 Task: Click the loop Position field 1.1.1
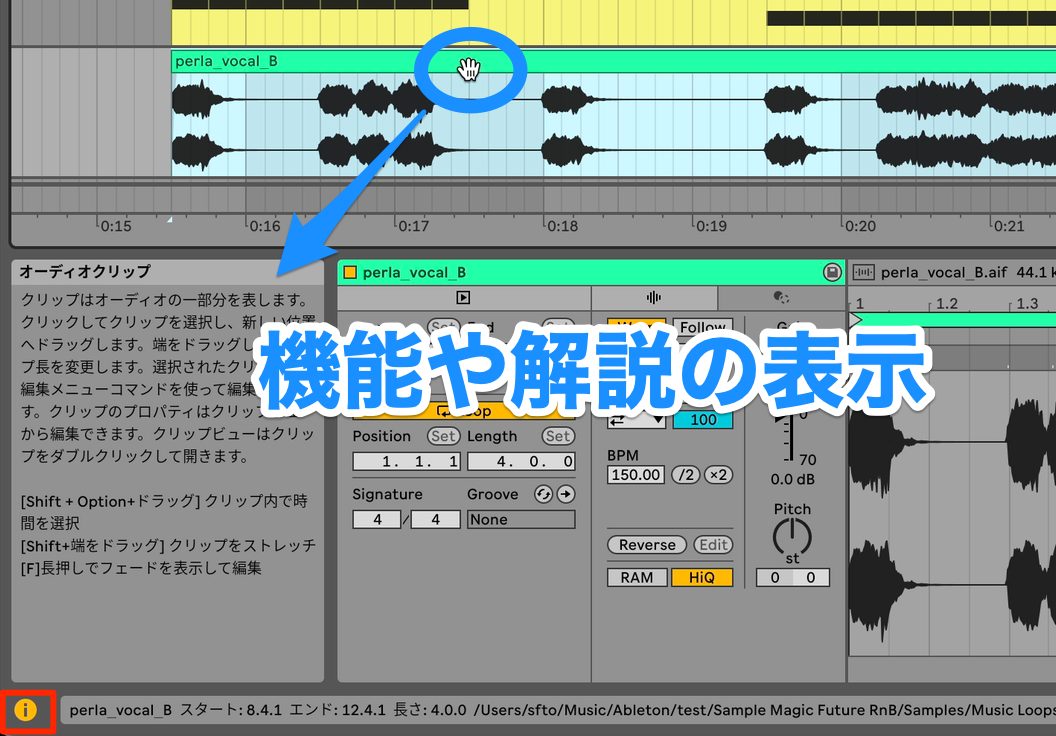click(407, 461)
